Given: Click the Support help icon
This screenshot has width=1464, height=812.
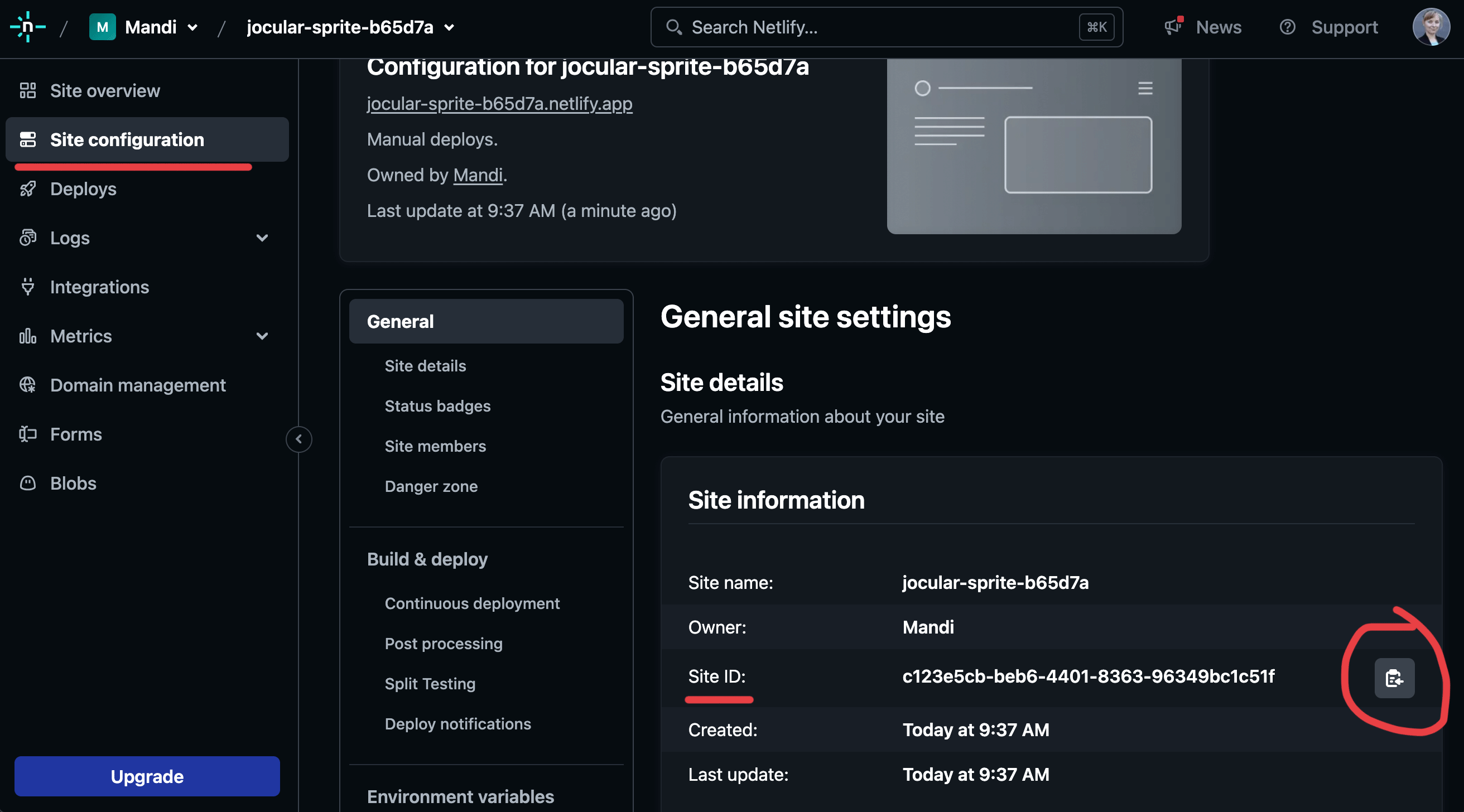Looking at the screenshot, I should pyautogui.click(x=1287, y=27).
